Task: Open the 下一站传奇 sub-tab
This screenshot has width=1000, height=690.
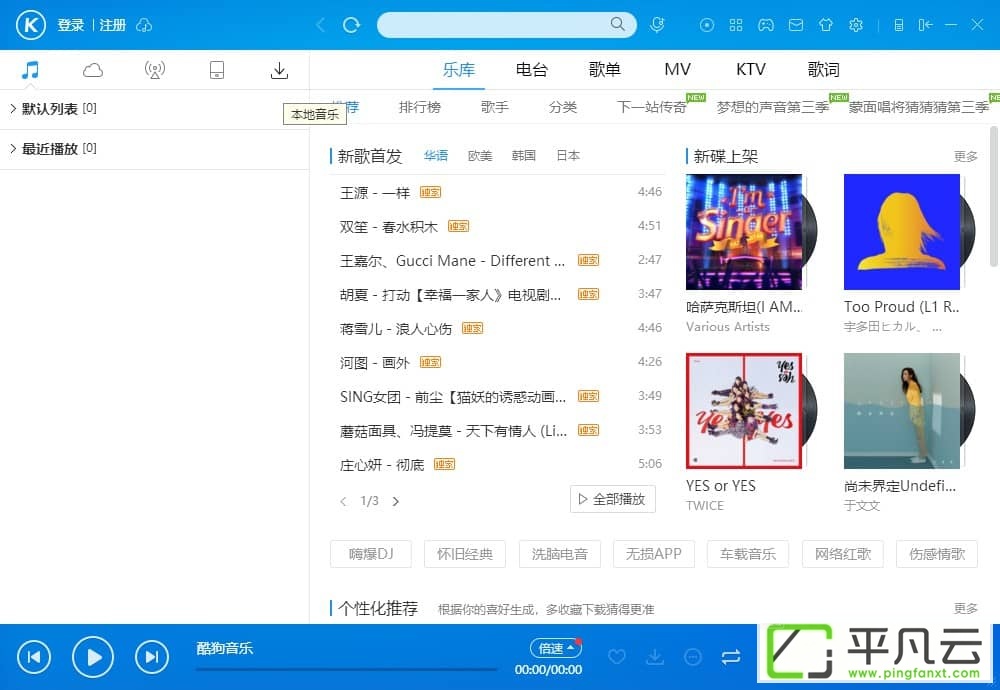Action: tap(652, 107)
